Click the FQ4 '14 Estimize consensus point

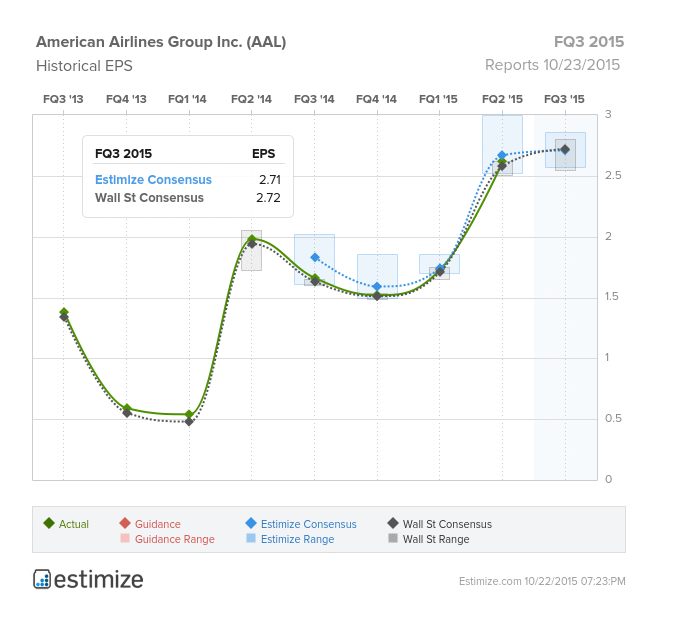pos(377,286)
